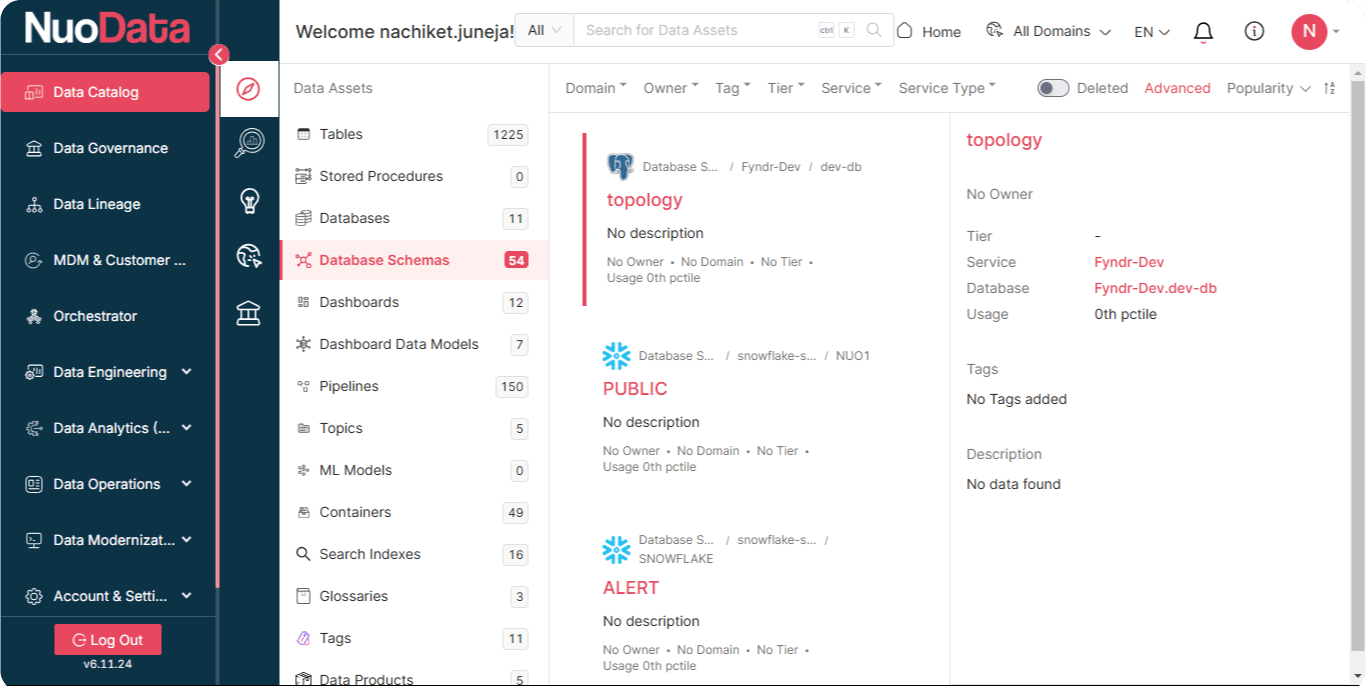This screenshot has width=1366, height=691.
Task: Collapse the sidebar with the red arrow button
Action: pos(219,55)
